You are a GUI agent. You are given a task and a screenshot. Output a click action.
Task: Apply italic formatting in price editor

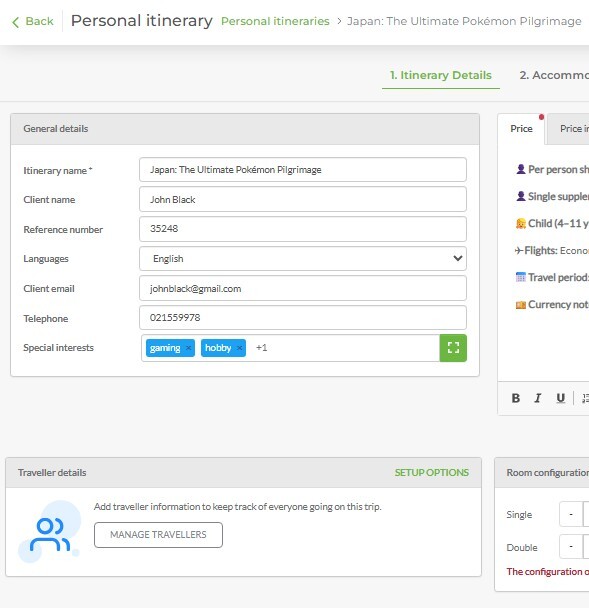coord(538,398)
